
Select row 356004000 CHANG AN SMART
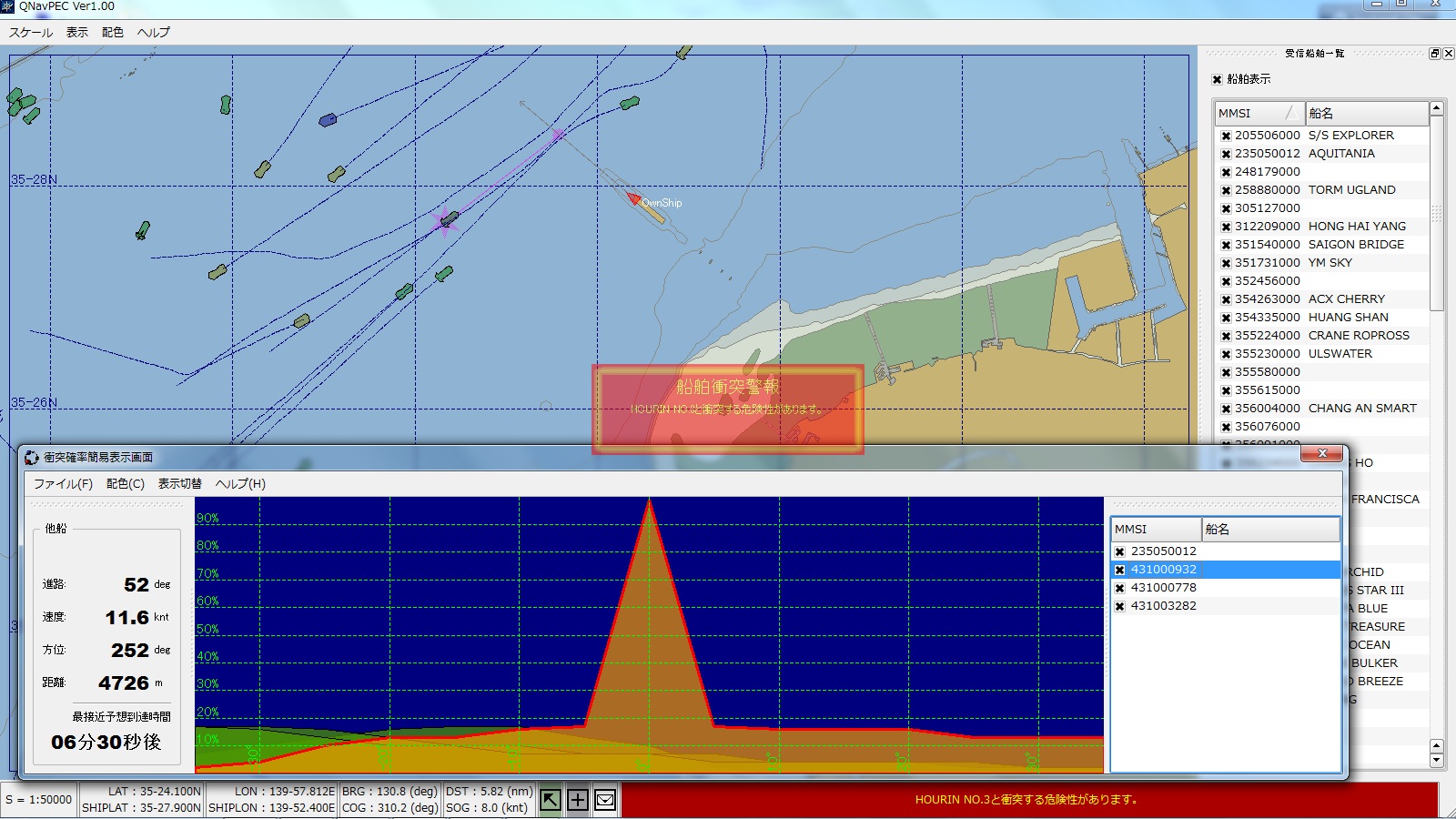tap(1322, 409)
